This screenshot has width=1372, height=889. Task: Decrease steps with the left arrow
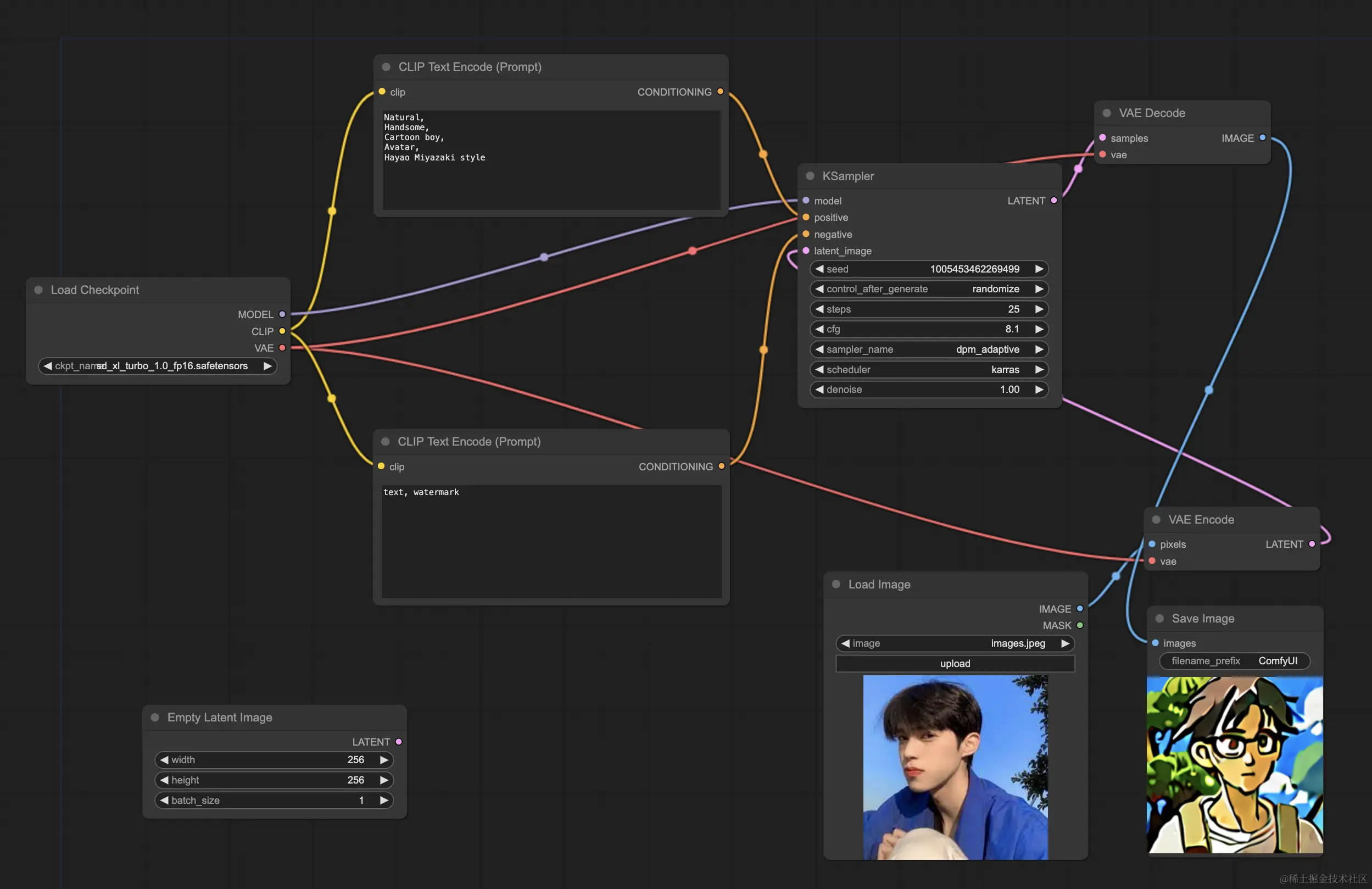coord(819,309)
